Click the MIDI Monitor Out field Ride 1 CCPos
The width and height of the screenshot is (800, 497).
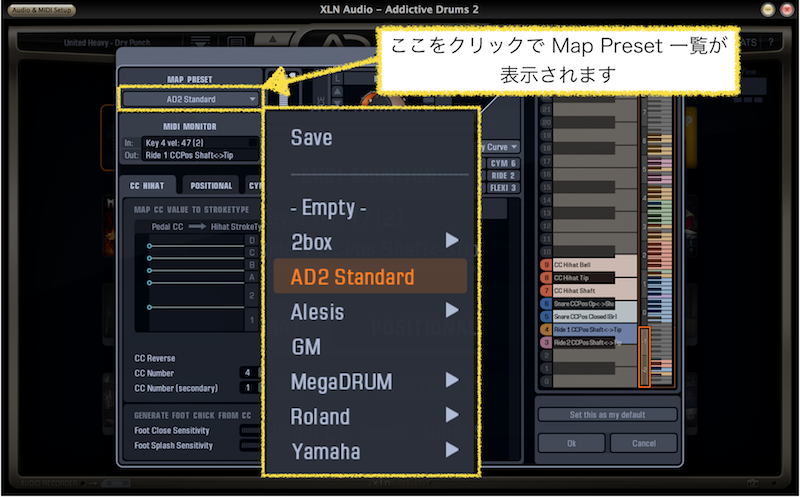(x=200, y=155)
